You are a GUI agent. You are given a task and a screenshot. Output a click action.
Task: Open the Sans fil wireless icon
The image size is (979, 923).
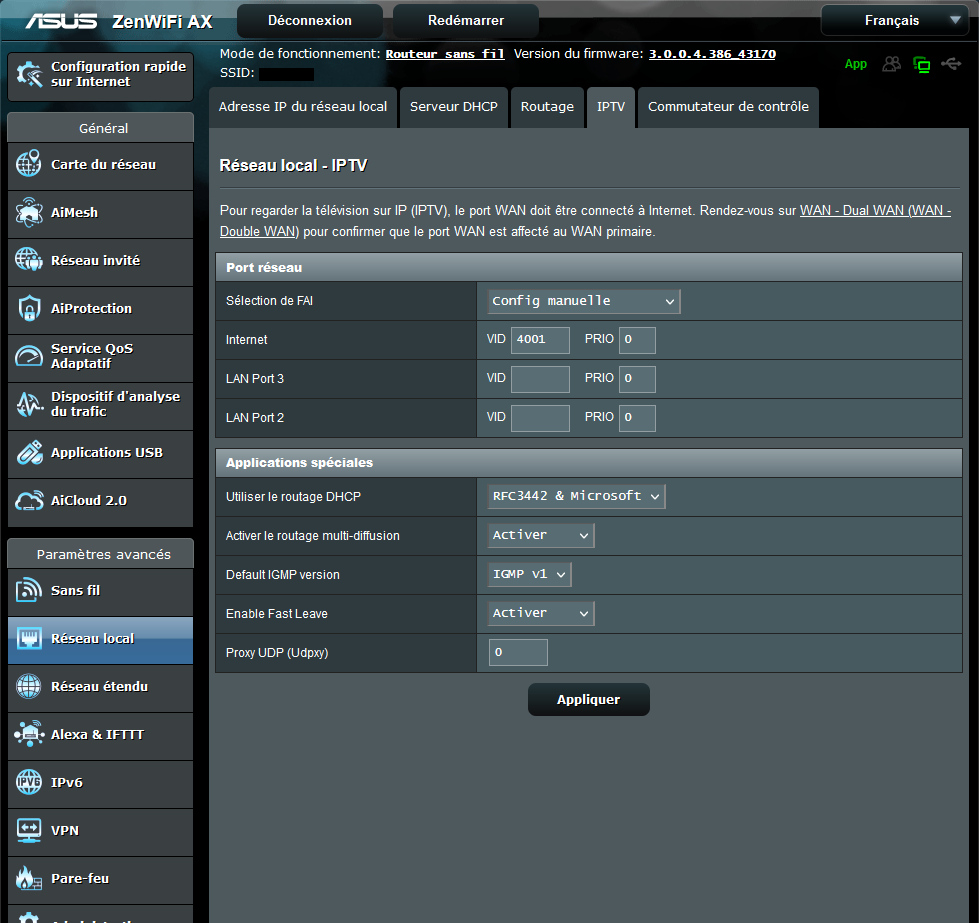tap(29, 590)
